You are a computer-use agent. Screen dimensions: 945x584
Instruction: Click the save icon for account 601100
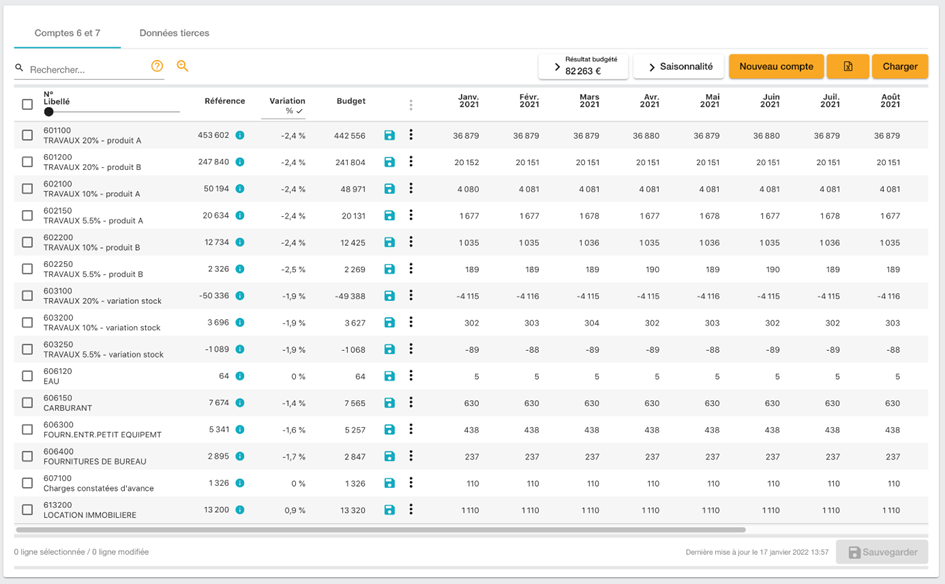(x=389, y=135)
